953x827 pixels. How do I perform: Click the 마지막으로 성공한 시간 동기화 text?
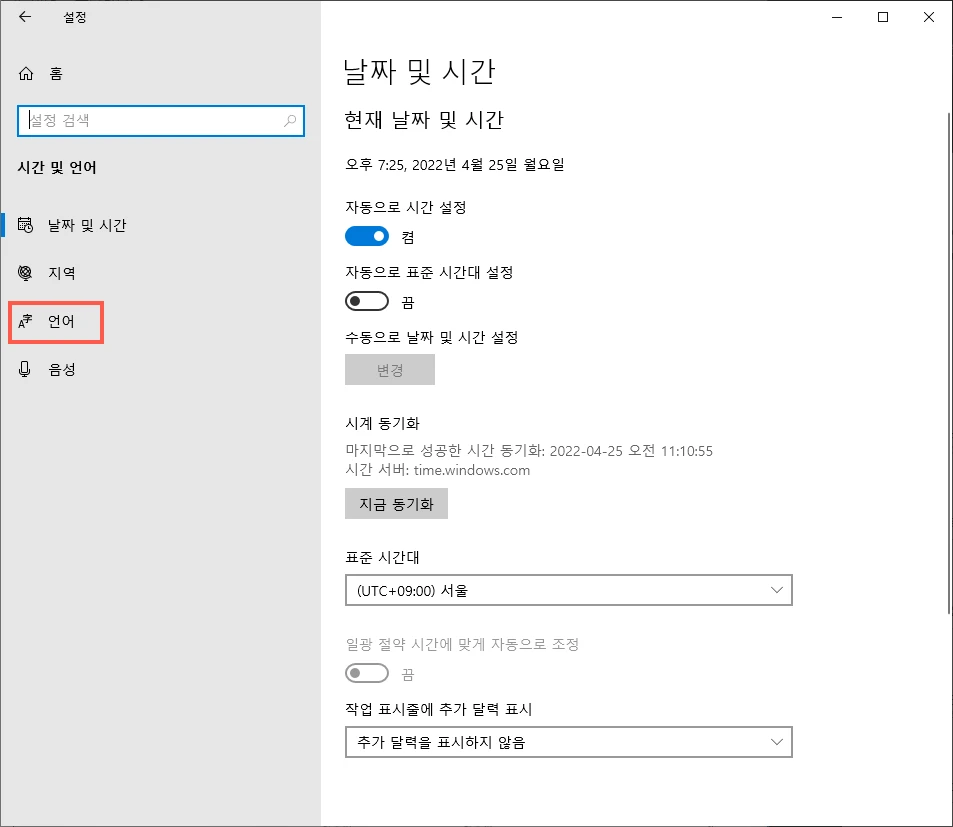[x=529, y=451]
